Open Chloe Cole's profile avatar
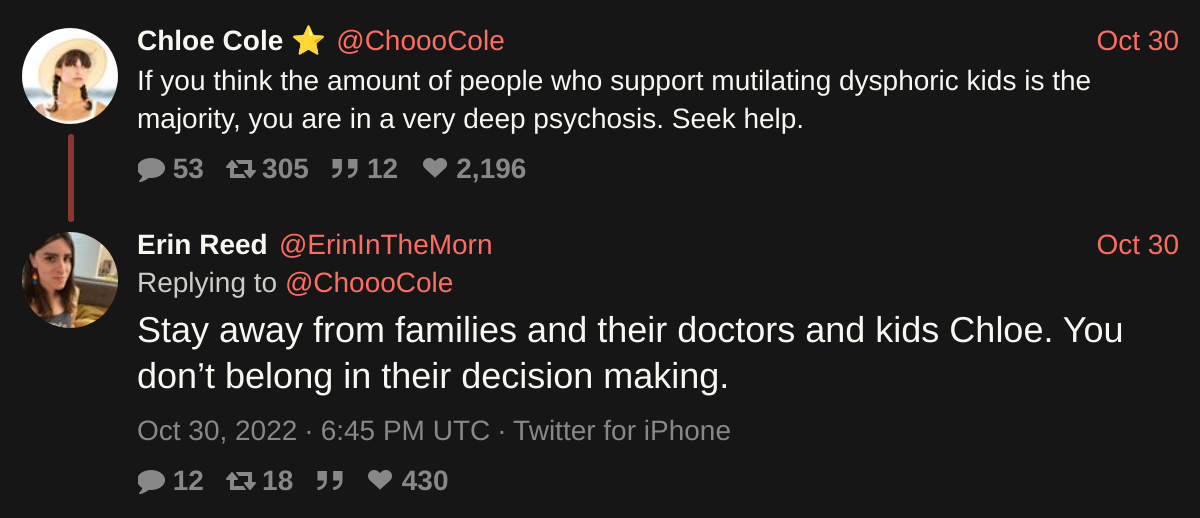Screen dimensions: 1200x518 pyautogui.click(x=70, y=76)
